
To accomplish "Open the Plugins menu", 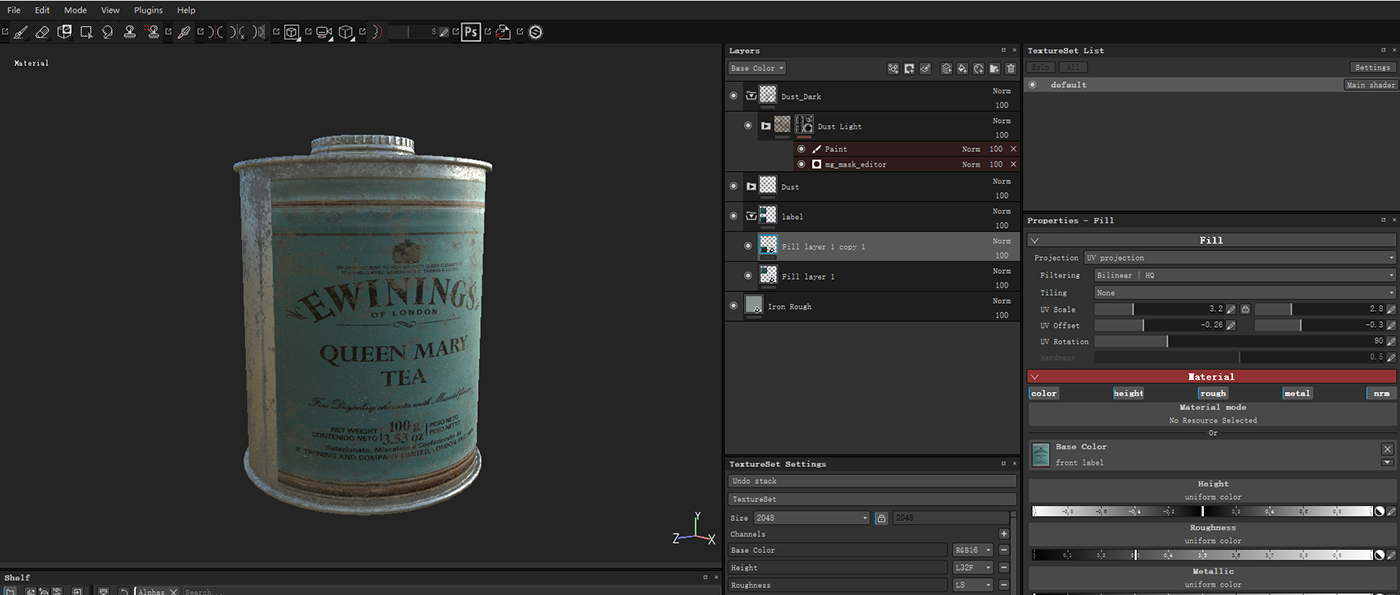I will click(148, 10).
